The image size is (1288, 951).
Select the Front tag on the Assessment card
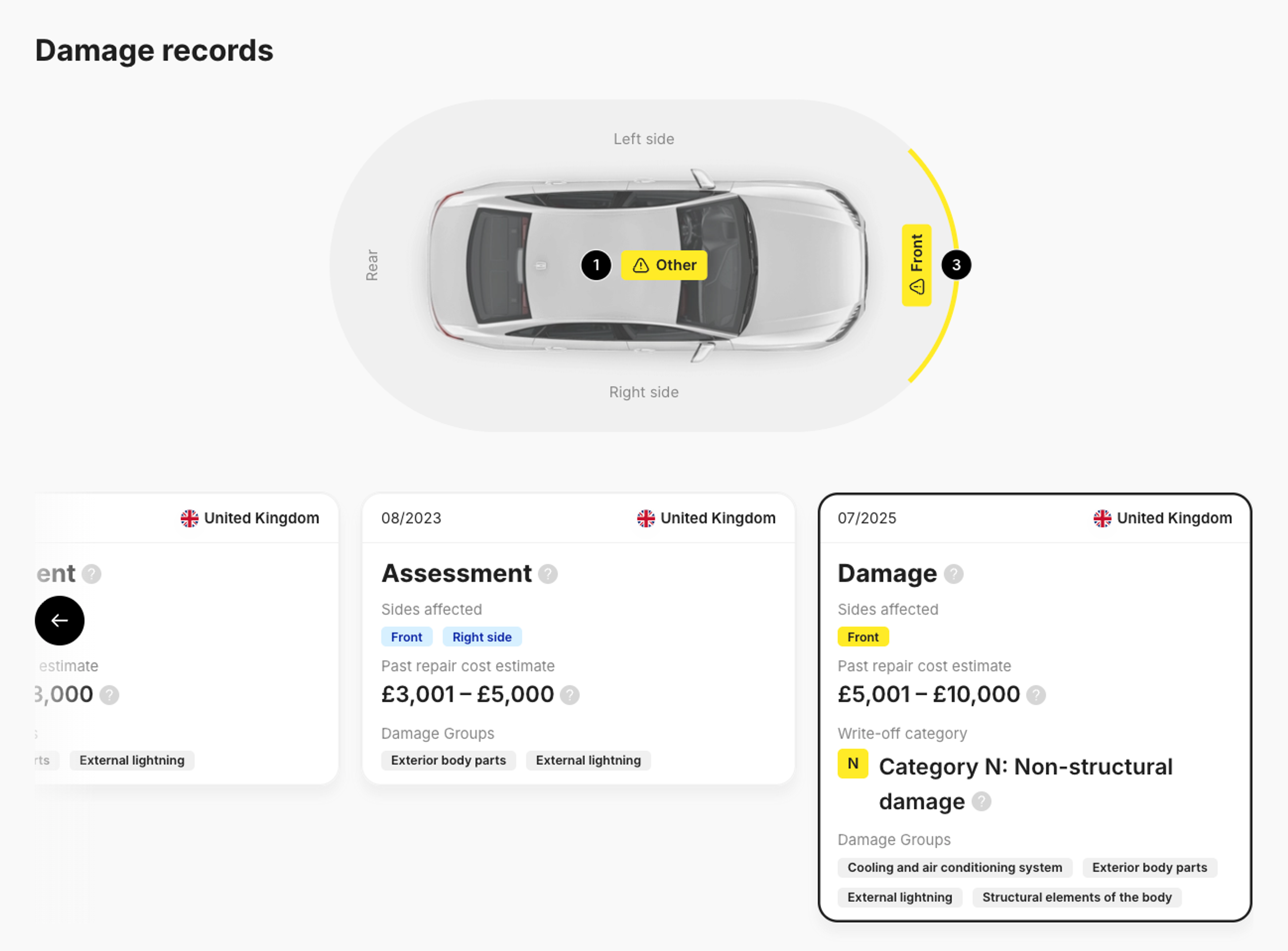pyautogui.click(x=407, y=637)
